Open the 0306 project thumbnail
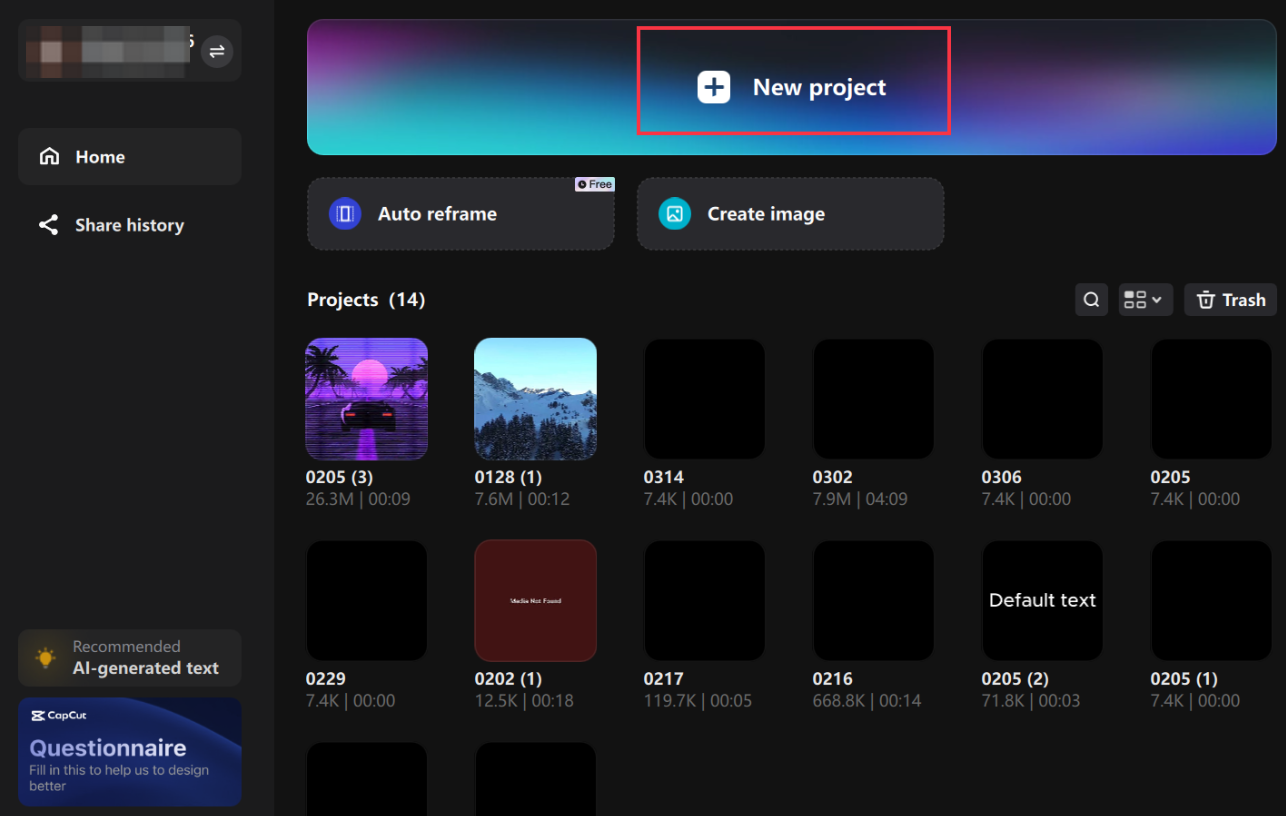1286x816 pixels. [1042, 399]
